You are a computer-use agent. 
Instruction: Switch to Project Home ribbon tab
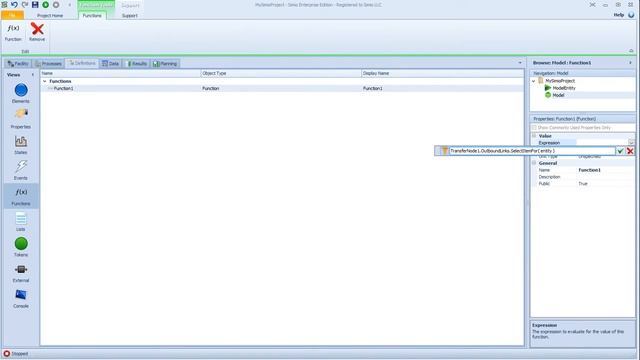click(x=50, y=16)
